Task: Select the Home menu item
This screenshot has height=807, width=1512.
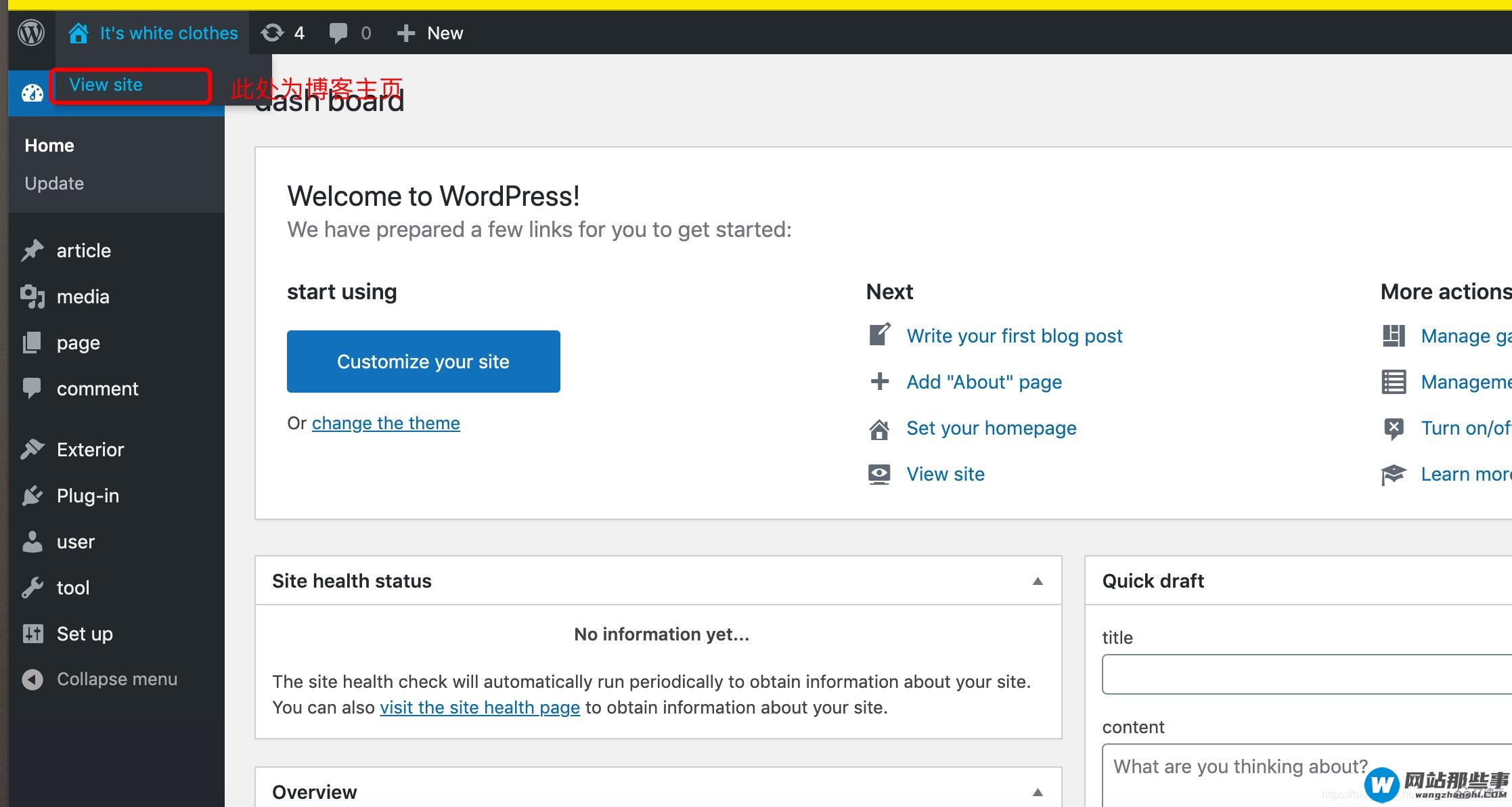Action: (49, 145)
